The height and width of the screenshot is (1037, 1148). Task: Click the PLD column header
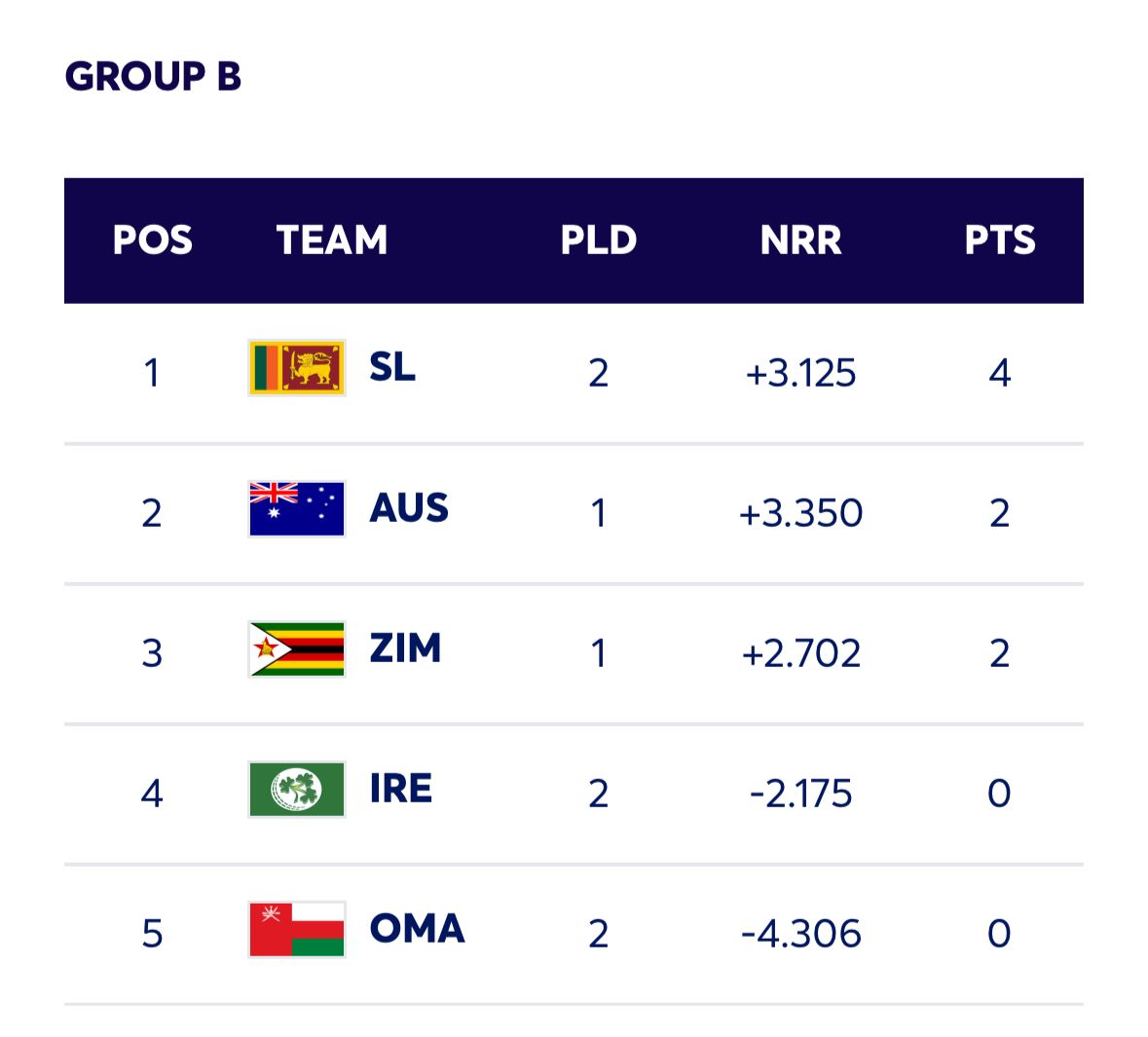(598, 241)
